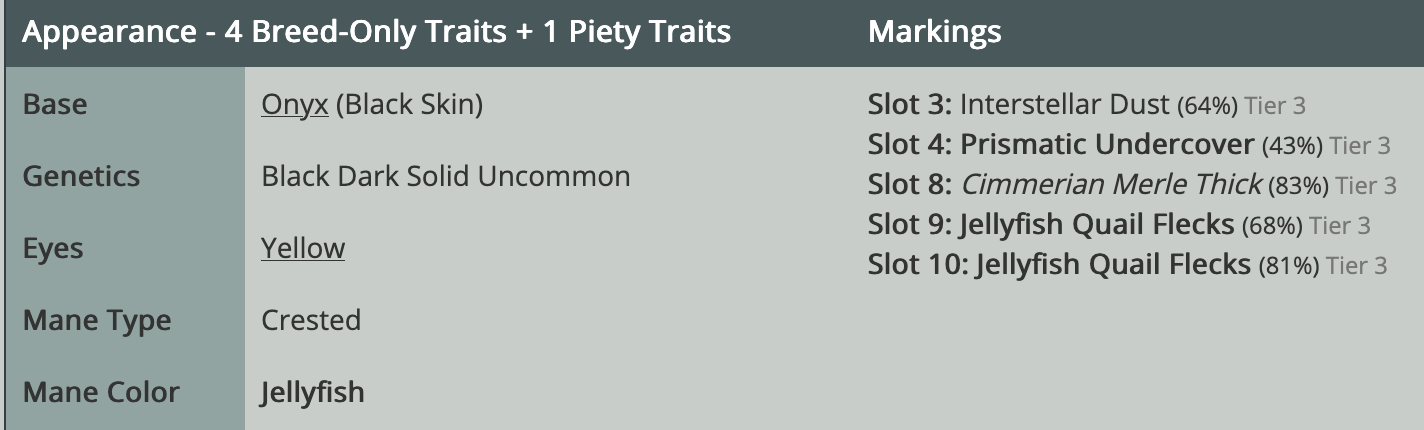The width and height of the screenshot is (1424, 430).
Task: Click the Appearance section header
Action: (x=376, y=32)
